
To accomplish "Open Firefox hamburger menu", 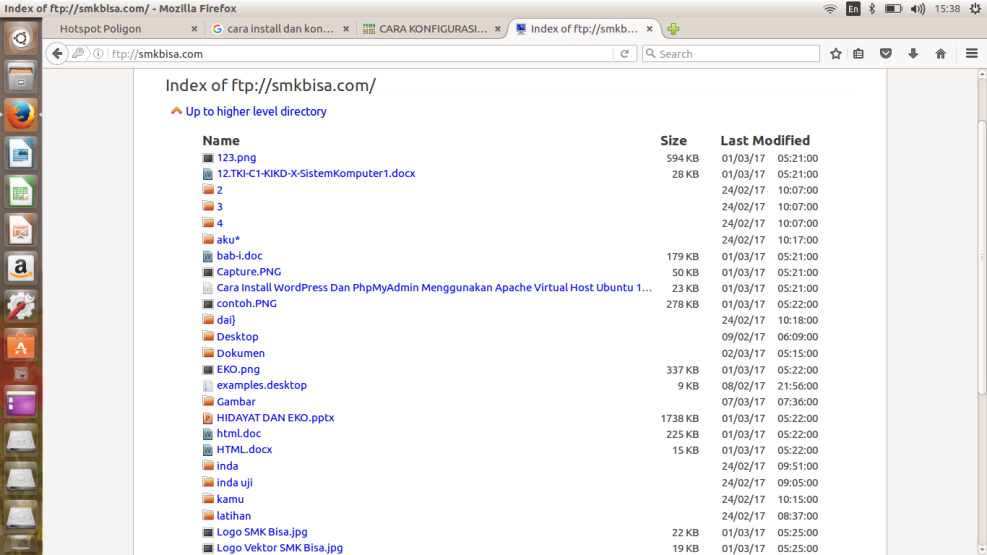I will 971,53.
